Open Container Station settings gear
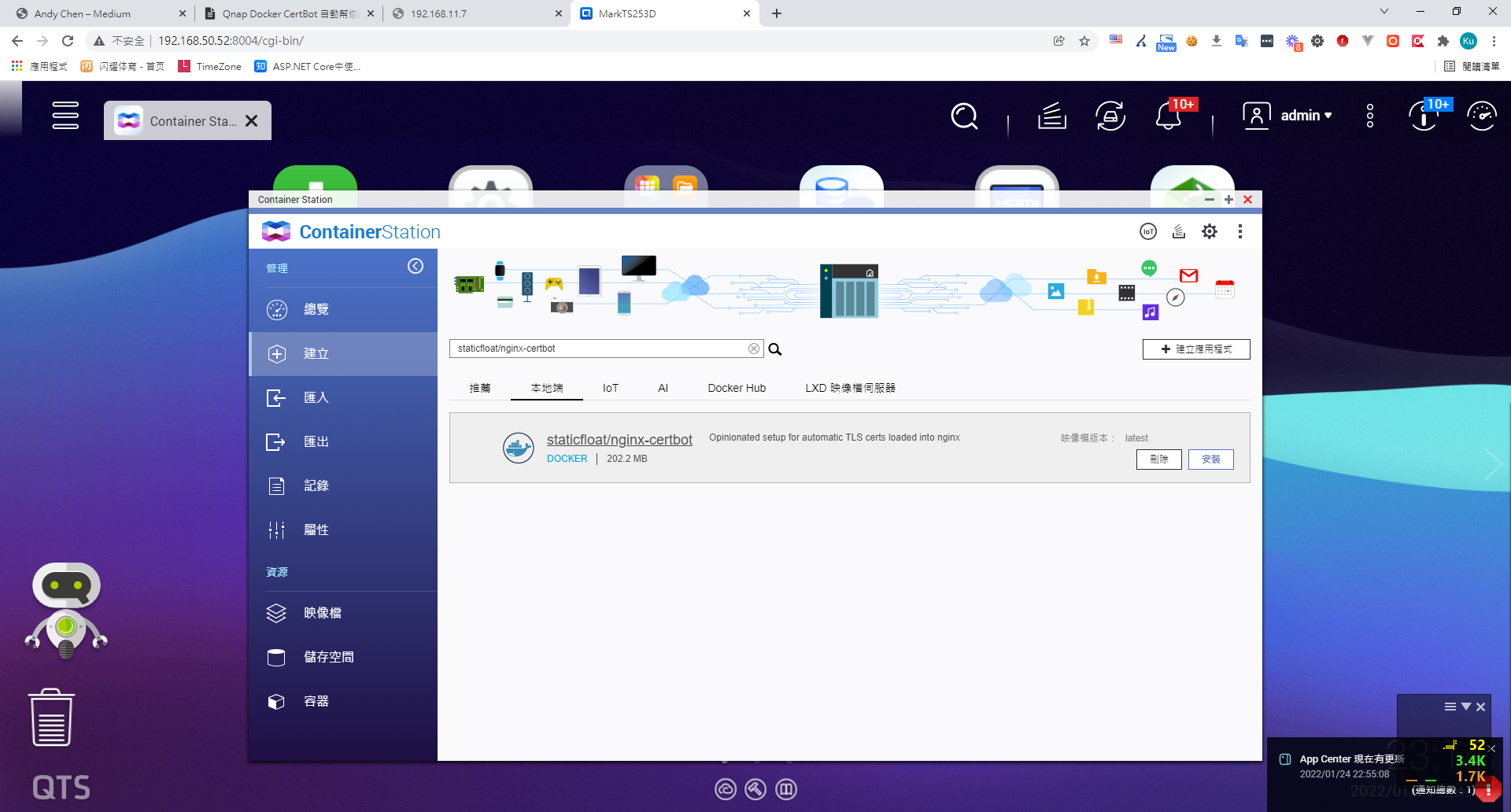This screenshot has width=1511, height=812. tap(1210, 231)
